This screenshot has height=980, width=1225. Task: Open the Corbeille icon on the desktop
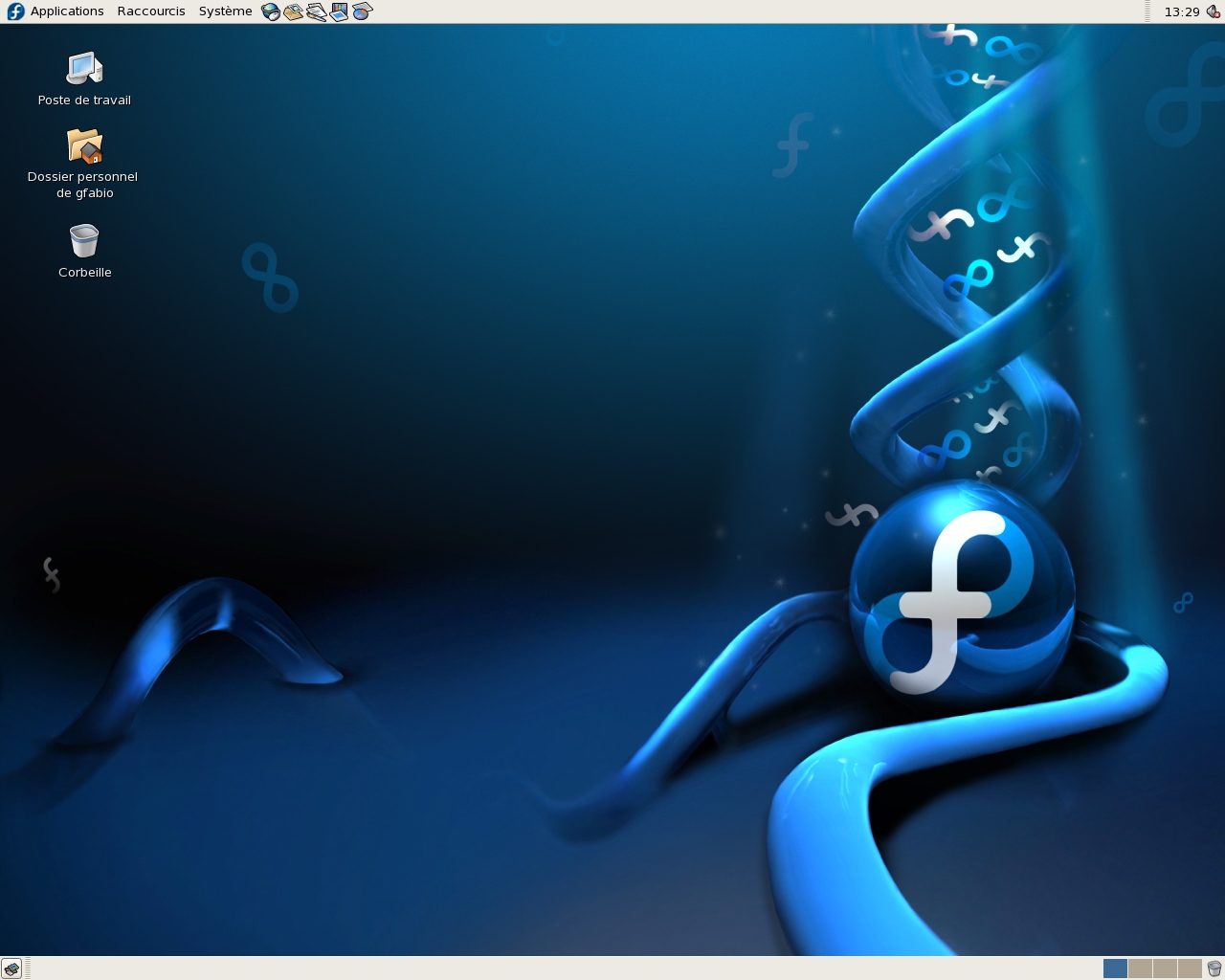[x=84, y=242]
